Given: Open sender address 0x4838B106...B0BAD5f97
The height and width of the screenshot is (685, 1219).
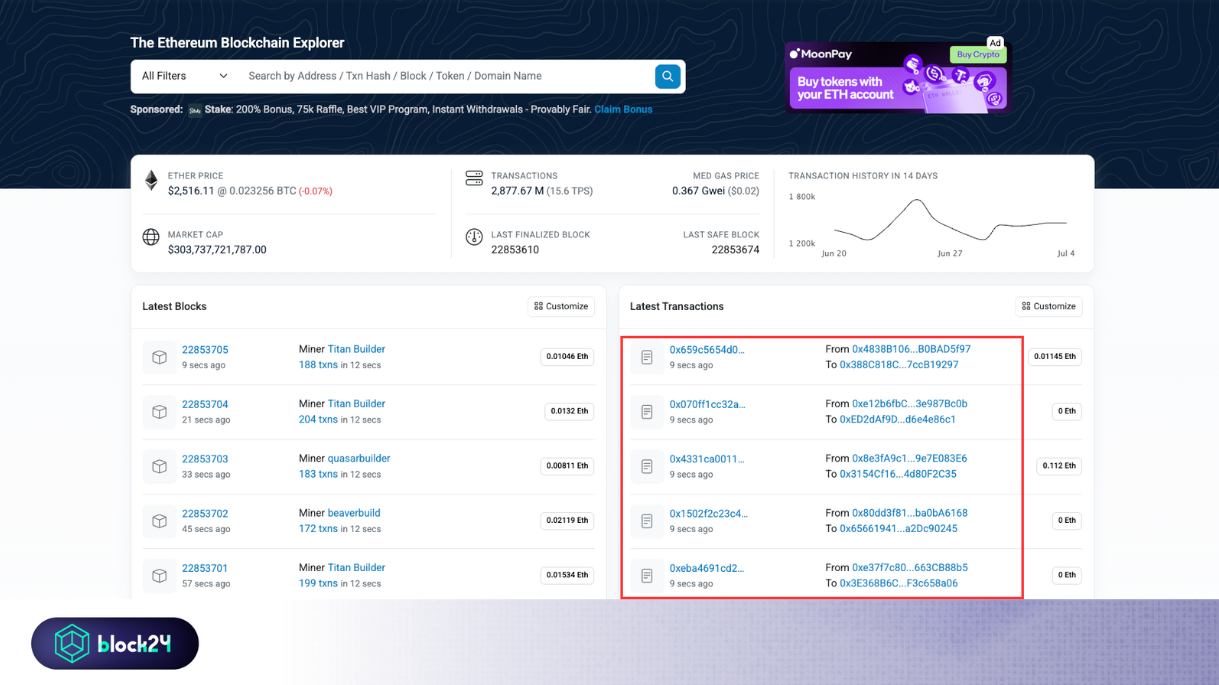Looking at the screenshot, I should (x=911, y=349).
